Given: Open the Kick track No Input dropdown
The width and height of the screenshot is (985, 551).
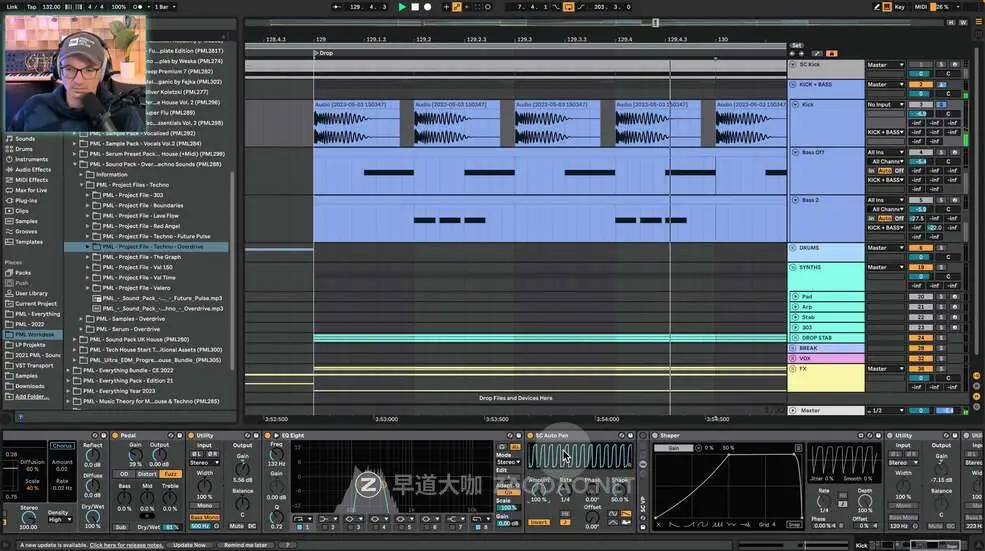Looking at the screenshot, I should pos(885,104).
